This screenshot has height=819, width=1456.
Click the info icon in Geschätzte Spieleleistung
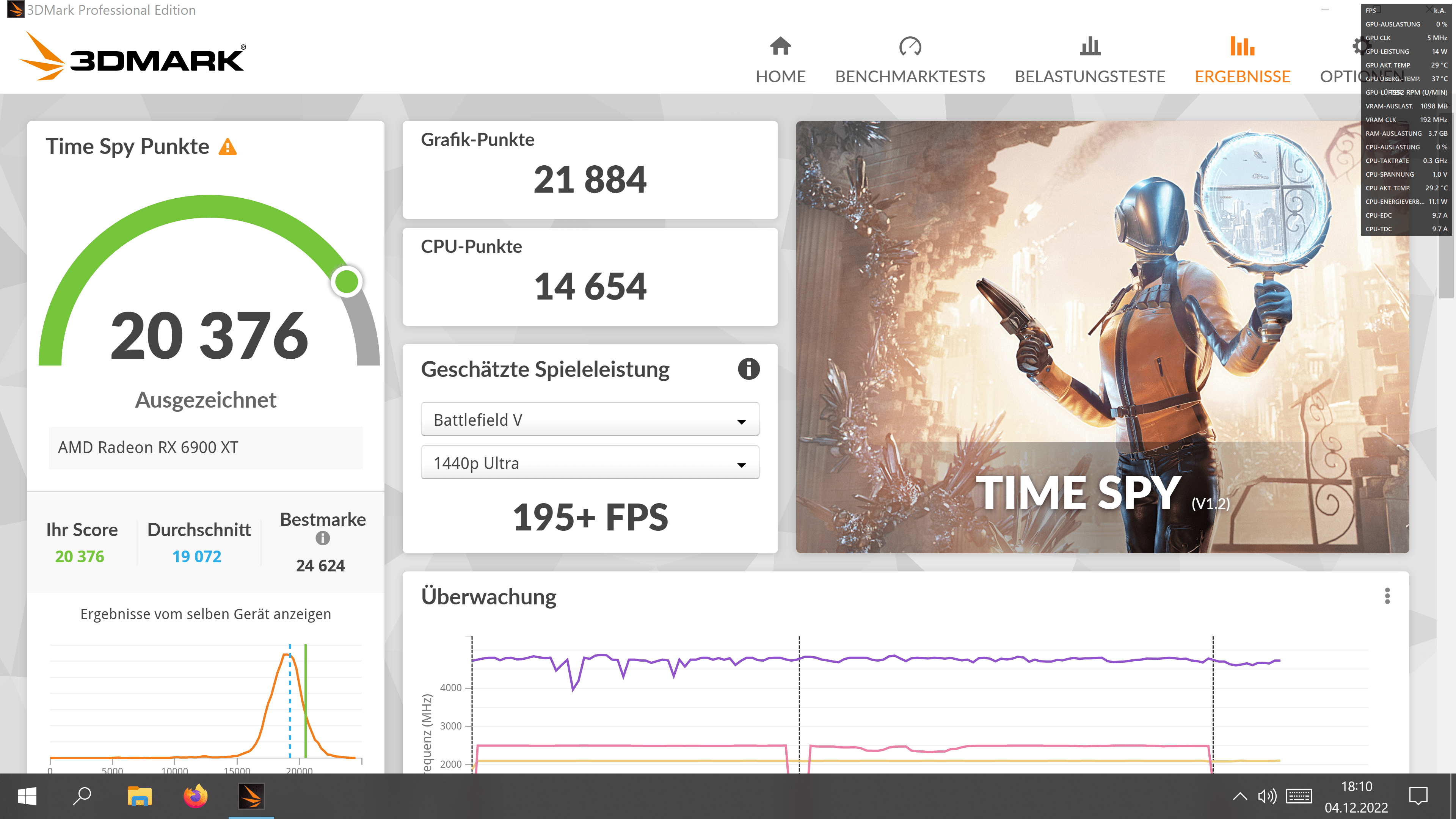point(748,369)
